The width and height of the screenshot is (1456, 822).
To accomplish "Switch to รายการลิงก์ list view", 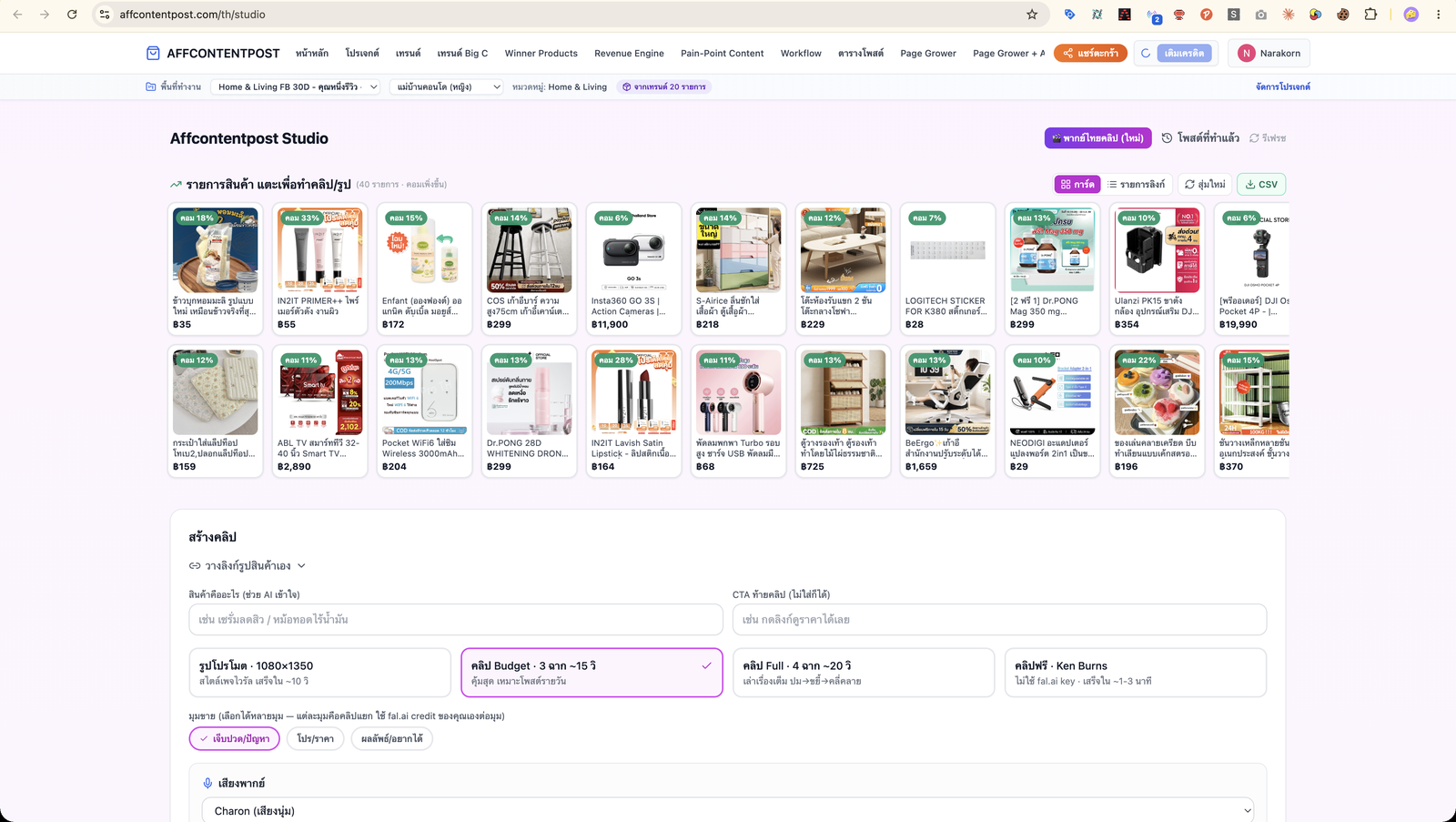I will (1136, 184).
